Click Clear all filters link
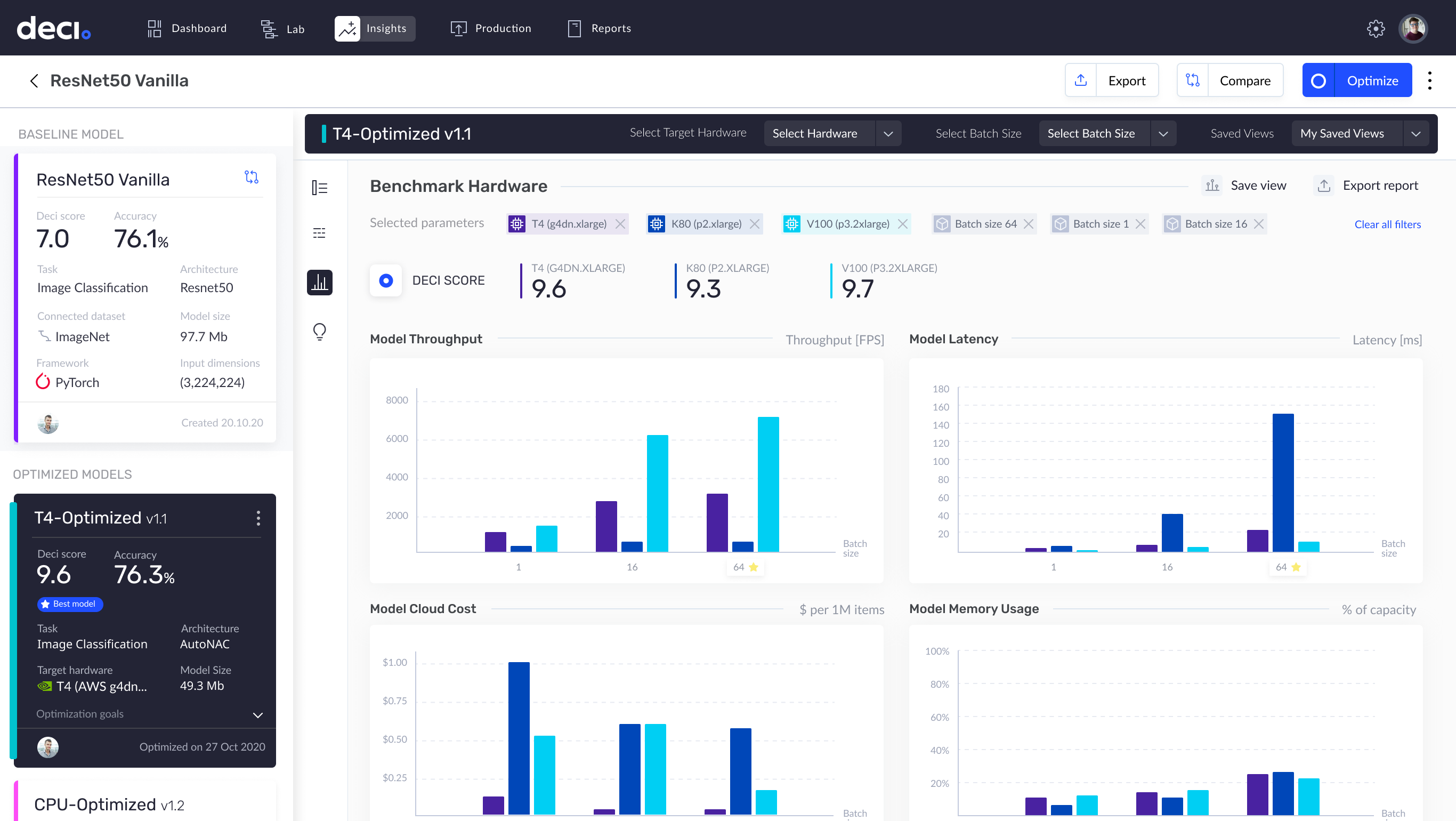Screen dimensions: 1456x821 1387,224
